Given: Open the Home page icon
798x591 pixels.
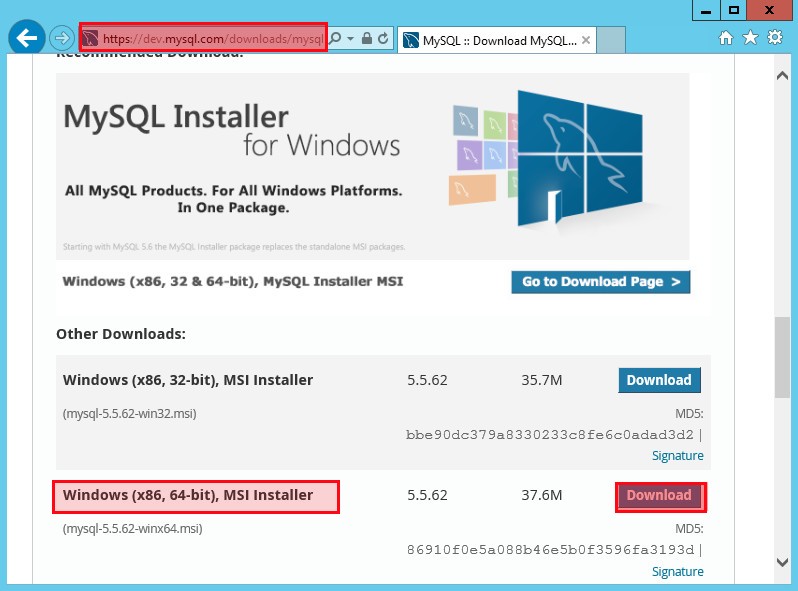Looking at the screenshot, I should click(726, 38).
